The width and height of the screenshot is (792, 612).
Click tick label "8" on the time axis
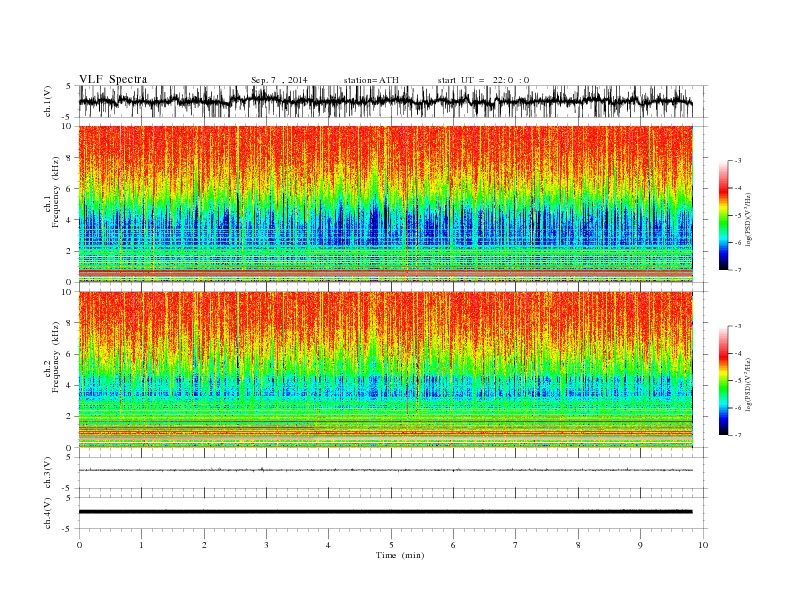[x=578, y=545]
